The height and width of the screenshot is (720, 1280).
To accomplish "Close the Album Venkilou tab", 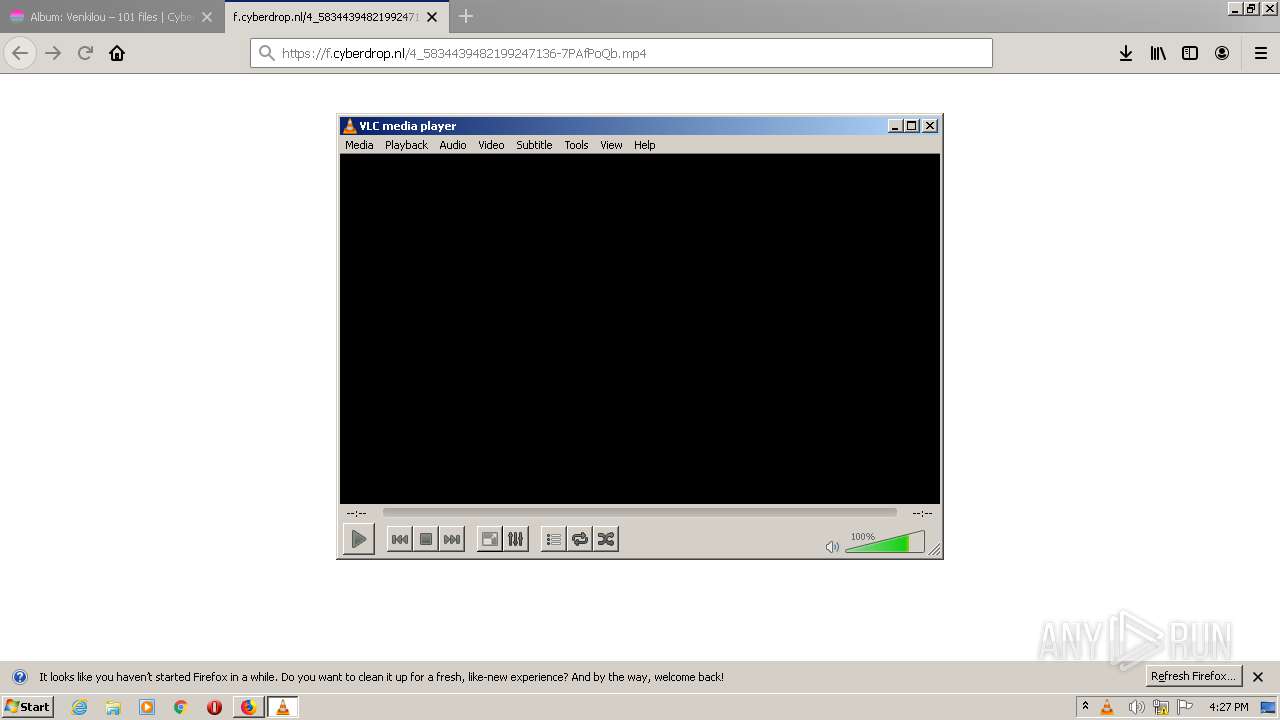I will coord(207,17).
